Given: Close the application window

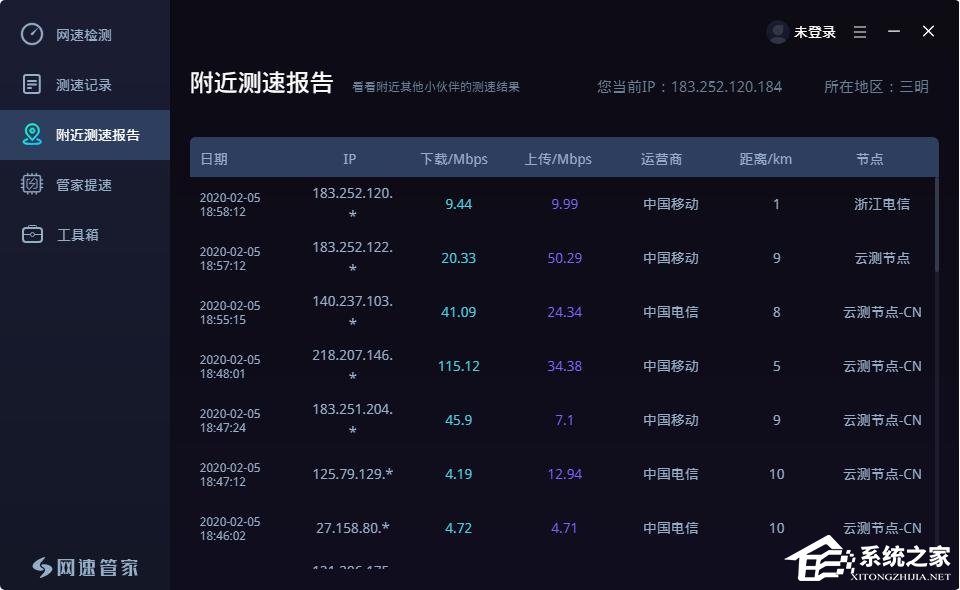Looking at the screenshot, I should pyautogui.click(x=928, y=32).
